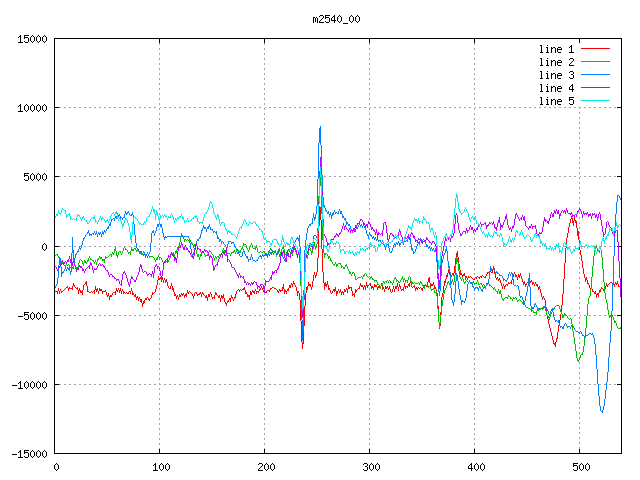Click the green line 2 legend sample
The width and height of the screenshot is (640, 480).
point(596,62)
